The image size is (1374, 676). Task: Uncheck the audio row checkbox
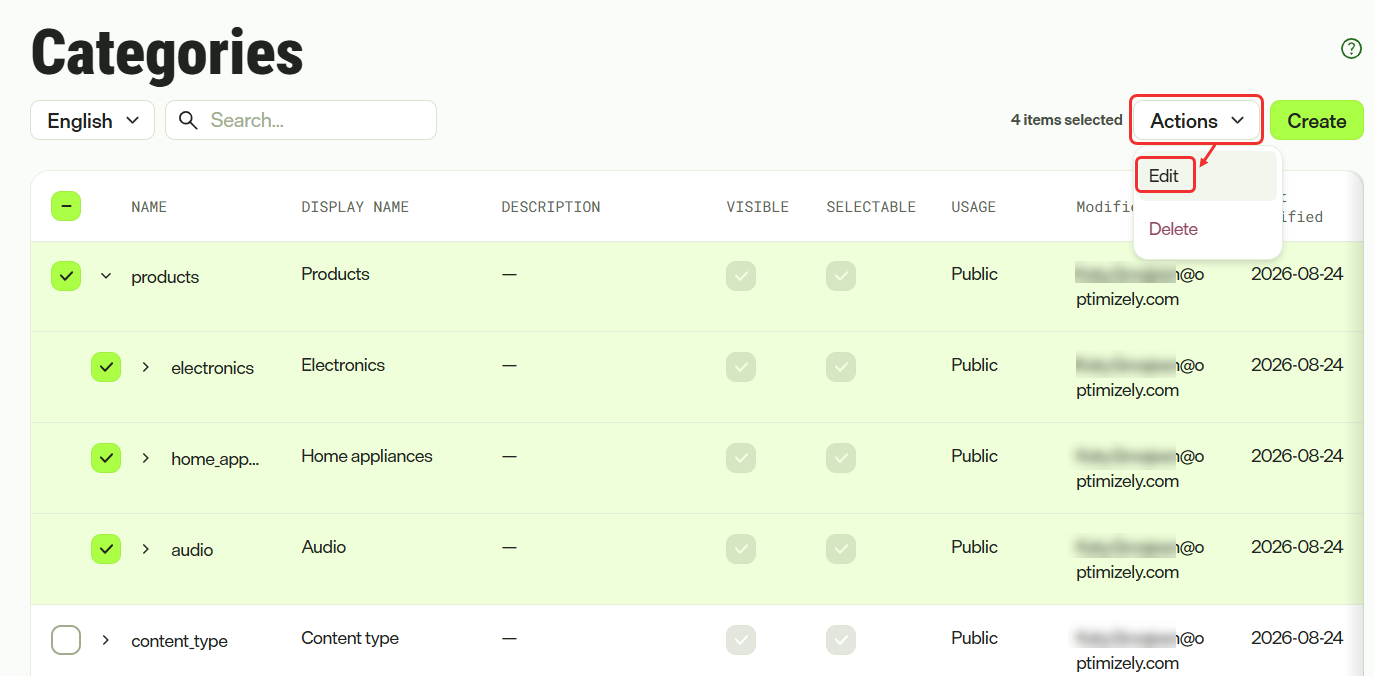click(x=106, y=549)
